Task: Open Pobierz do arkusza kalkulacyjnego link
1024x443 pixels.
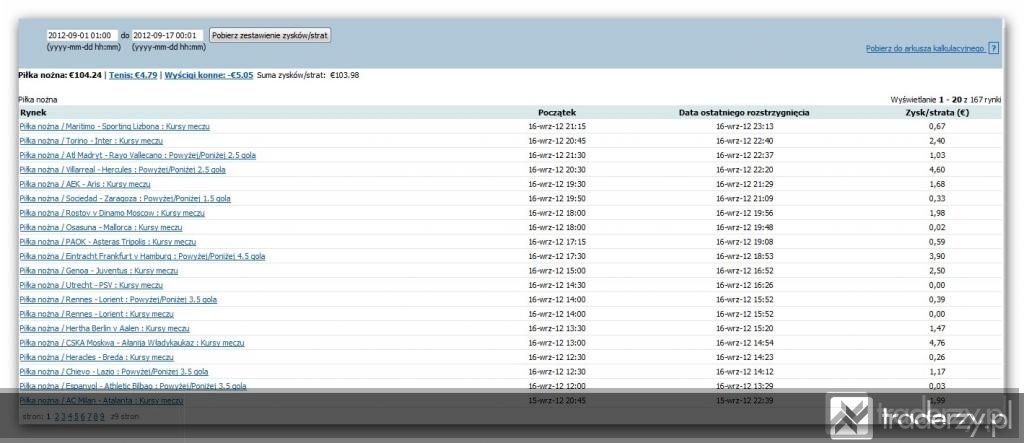Action: point(925,48)
